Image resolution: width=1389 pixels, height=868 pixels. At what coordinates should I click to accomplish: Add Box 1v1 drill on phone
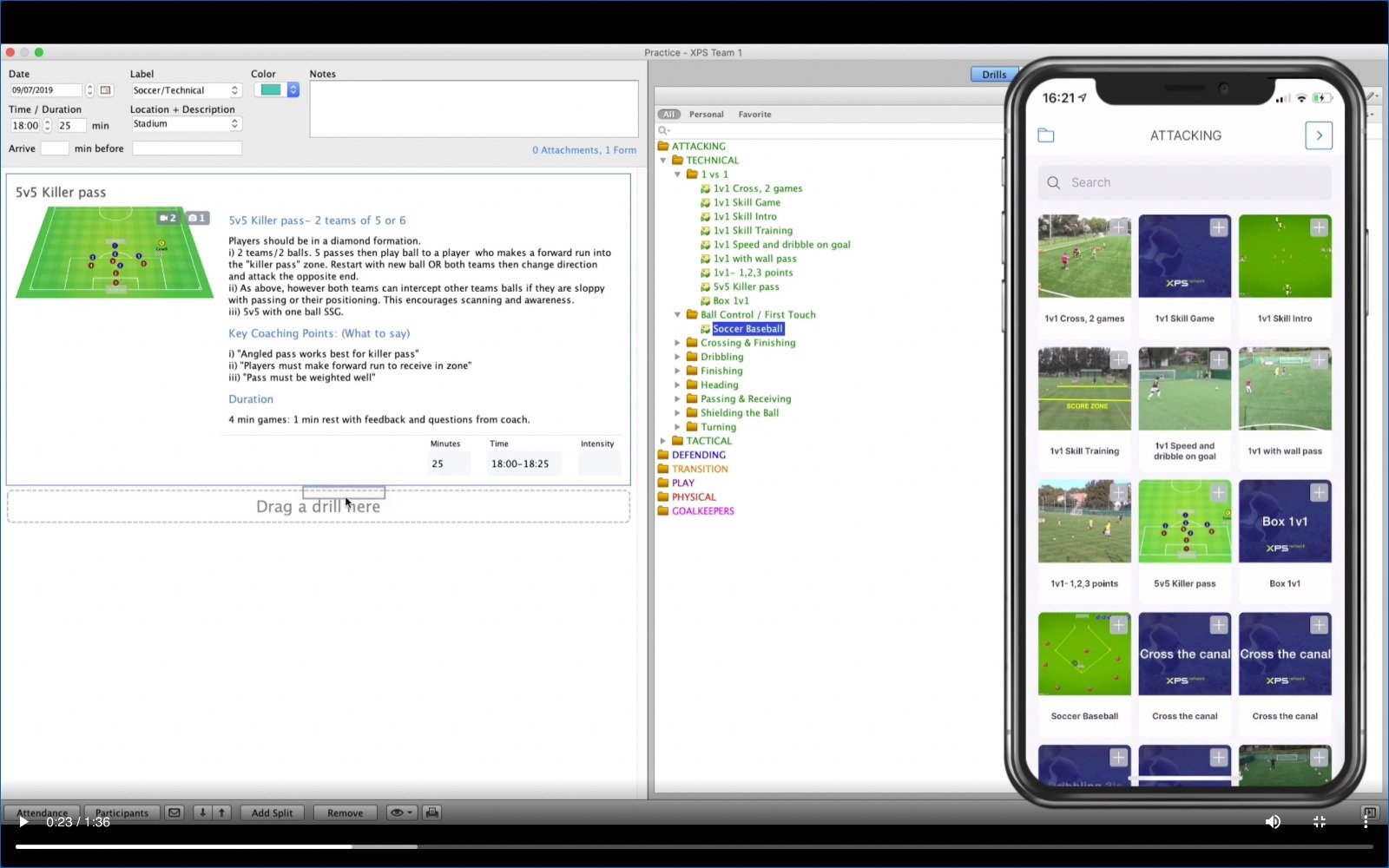coord(1319,492)
